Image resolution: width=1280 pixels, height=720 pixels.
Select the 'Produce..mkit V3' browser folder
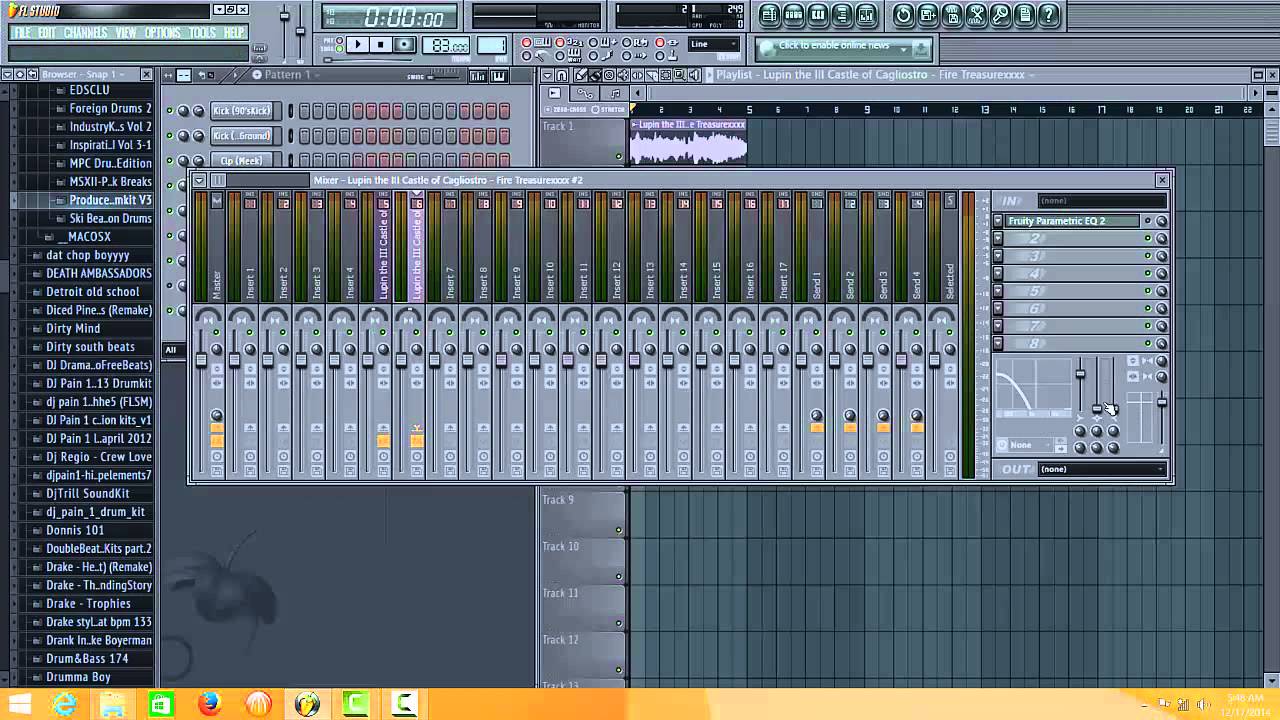110,200
